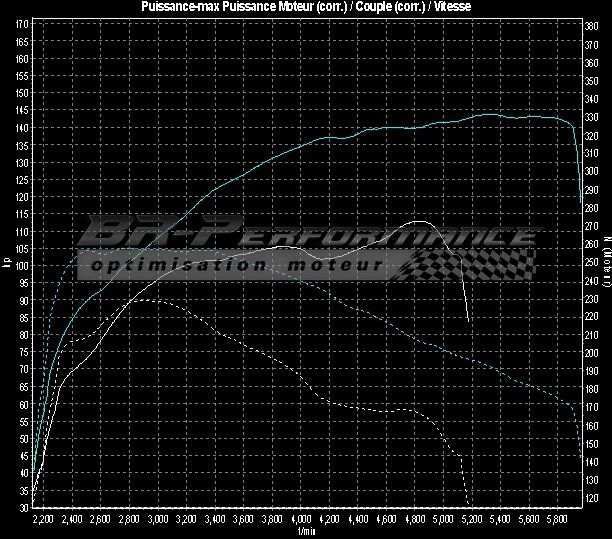Click the 250 value on the right axis

pos(592,263)
